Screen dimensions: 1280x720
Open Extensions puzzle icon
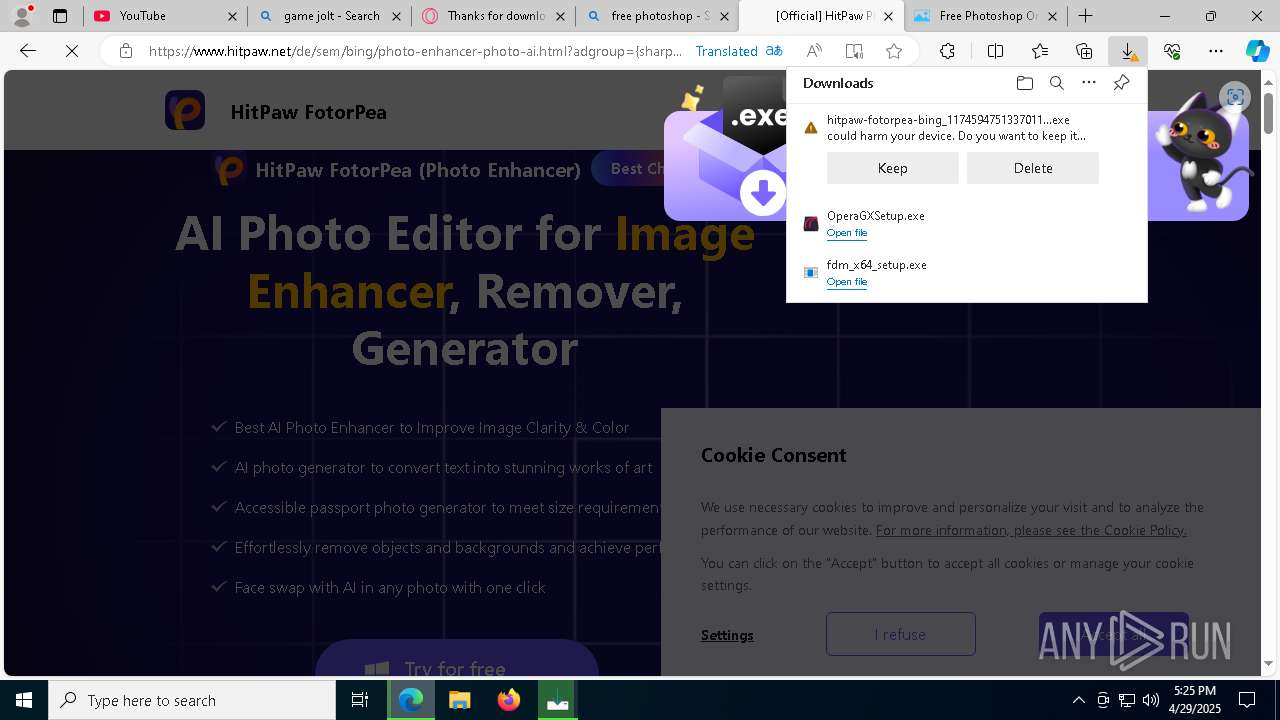(947, 51)
